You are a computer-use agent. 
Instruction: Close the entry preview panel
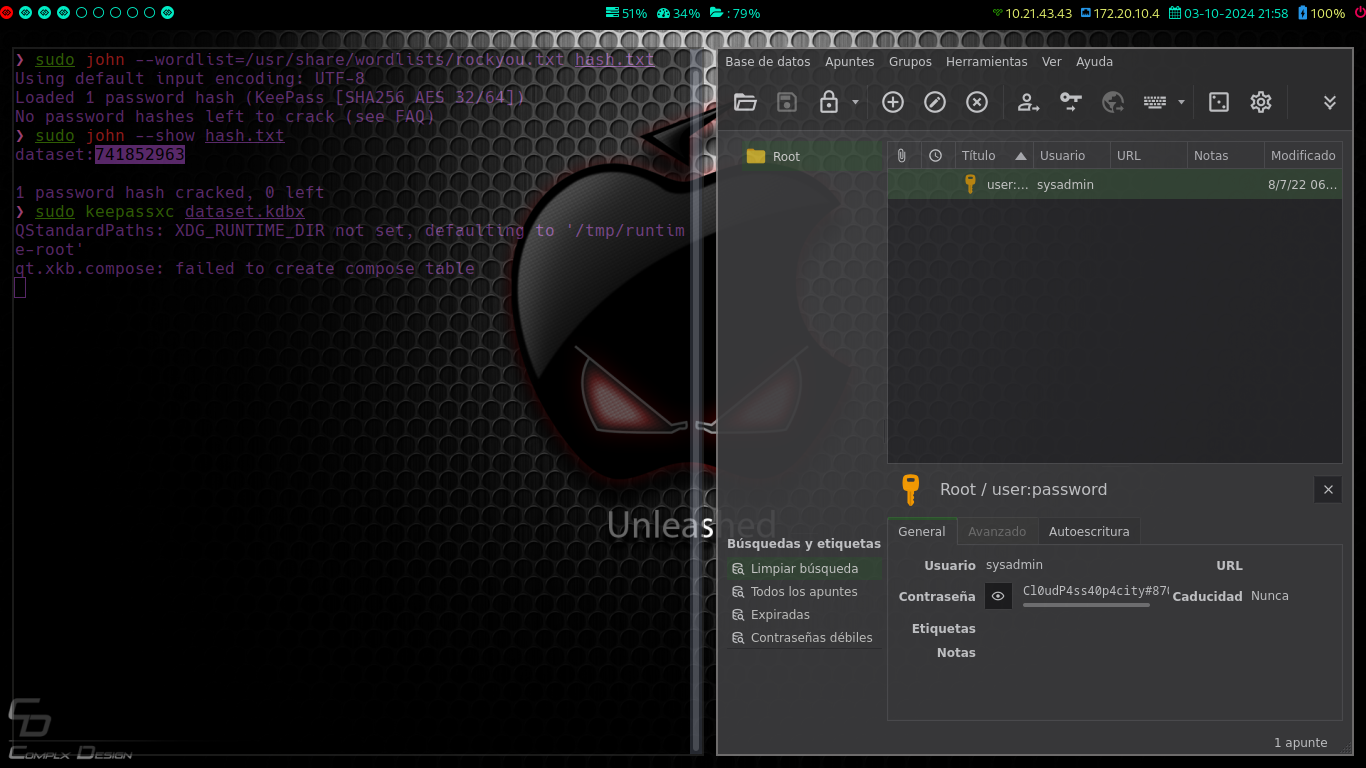[x=1328, y=489]
